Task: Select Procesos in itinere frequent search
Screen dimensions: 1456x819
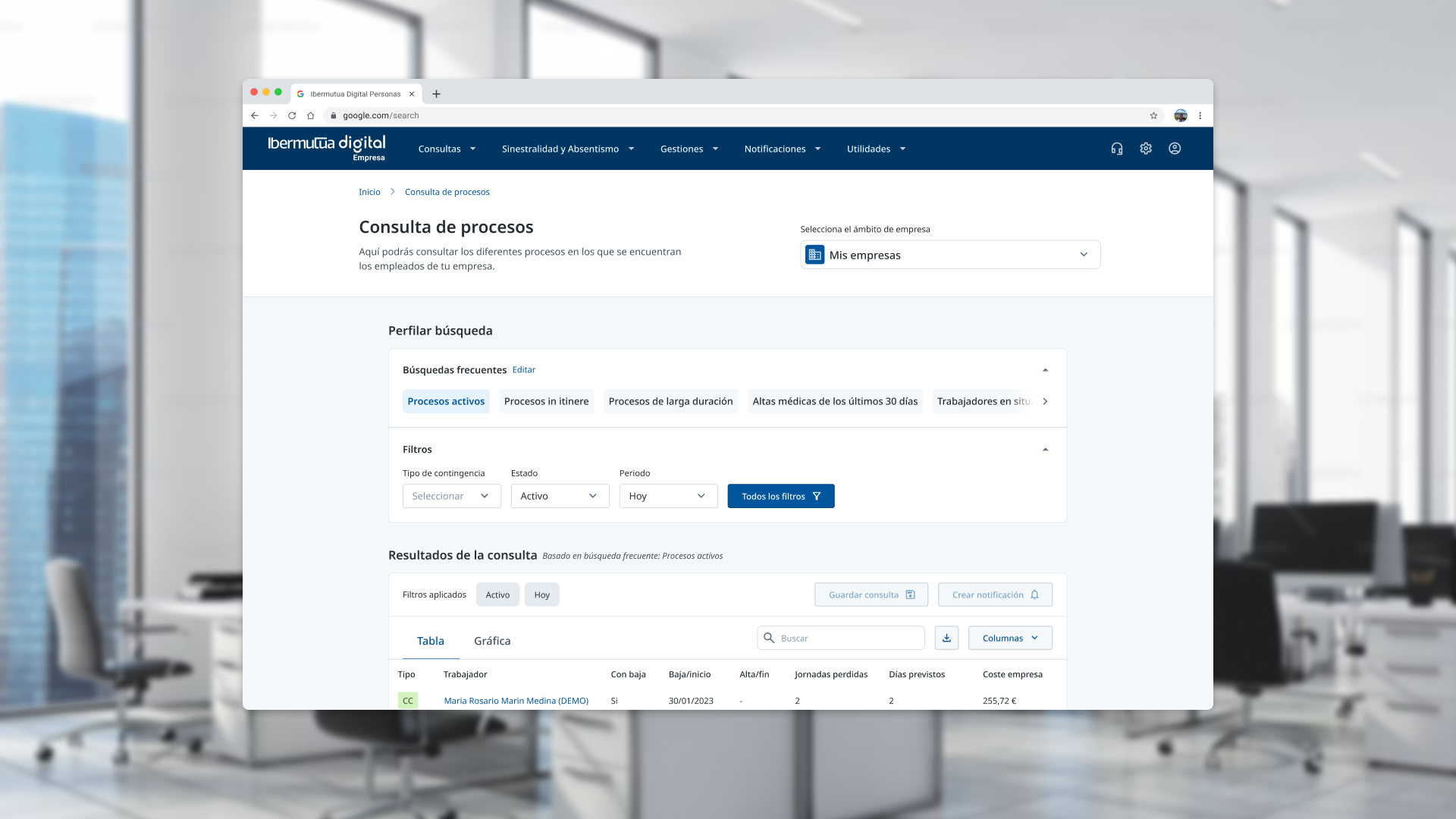Action: 546,401
